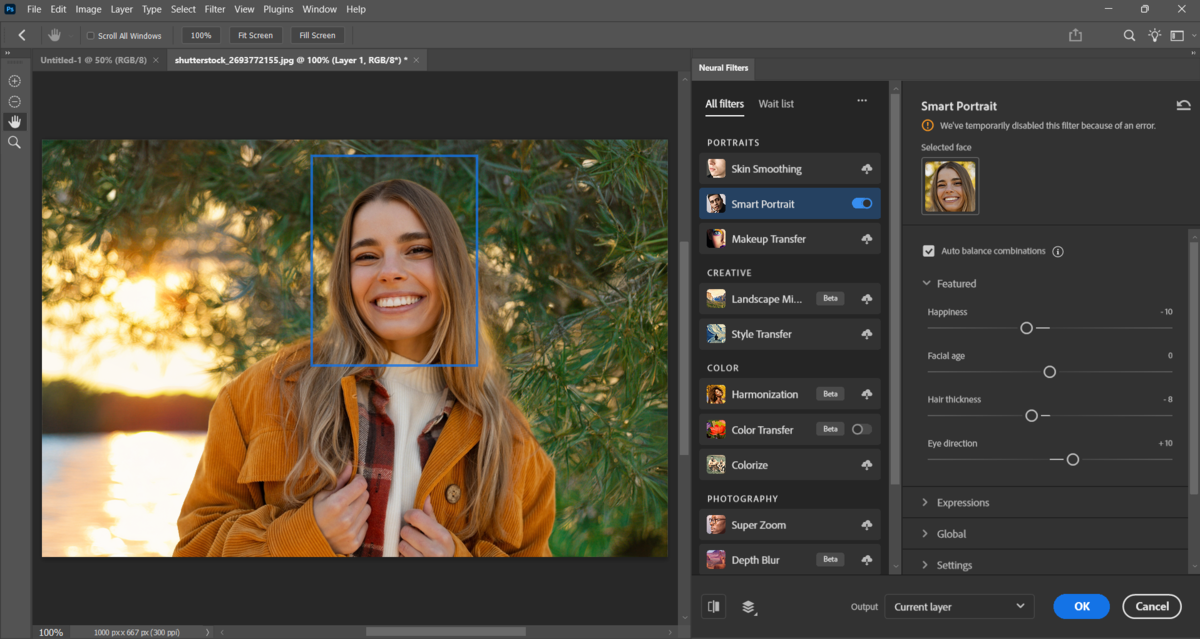The height and width of the screenshot is (639, 1200).
Task: Close the shutterstock_2693772155.jpg tab
Action: pos(417,60)
